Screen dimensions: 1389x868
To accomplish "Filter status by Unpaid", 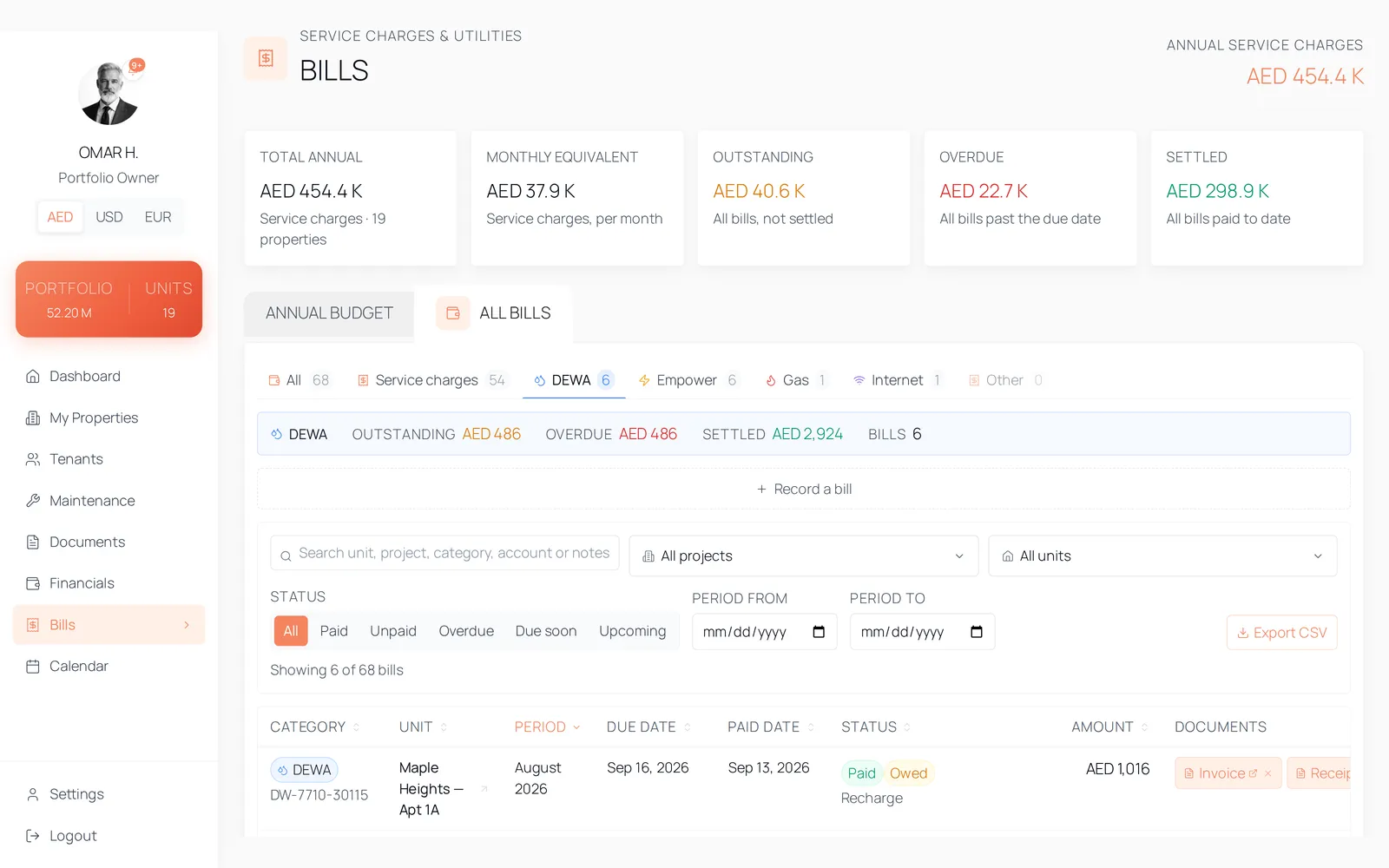I will coord(393,631).
